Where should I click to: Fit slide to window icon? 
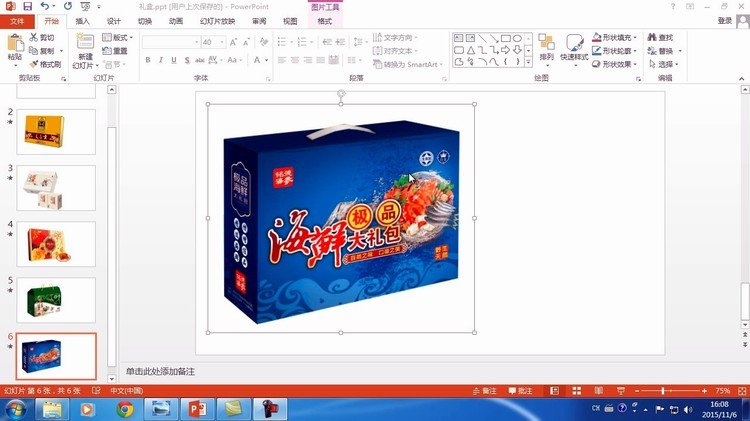742,391
